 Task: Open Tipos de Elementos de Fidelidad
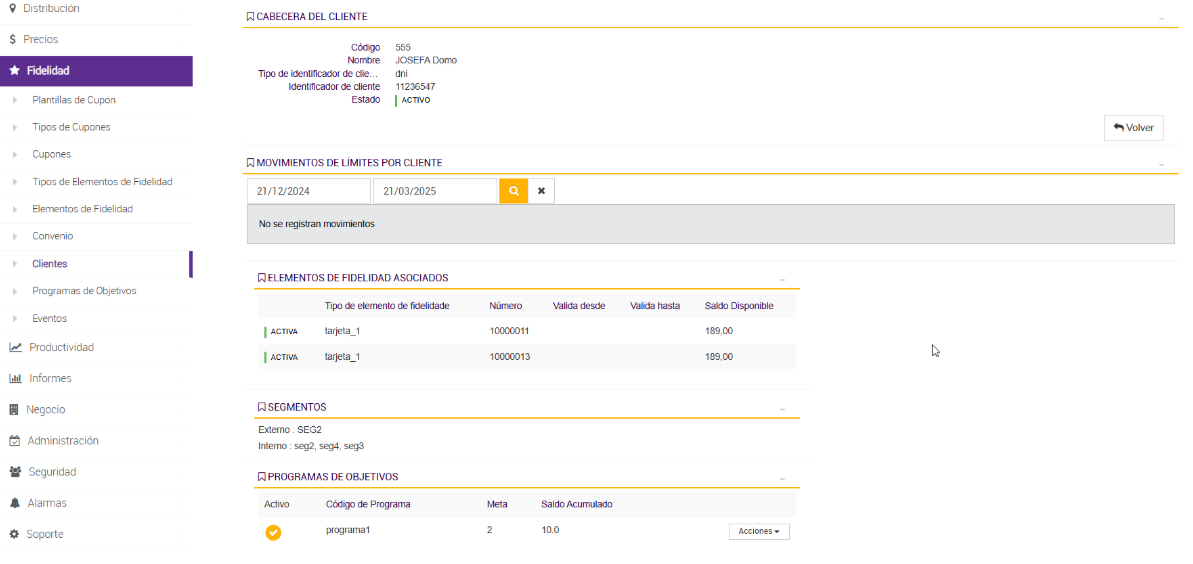click(x=102, y=182)
